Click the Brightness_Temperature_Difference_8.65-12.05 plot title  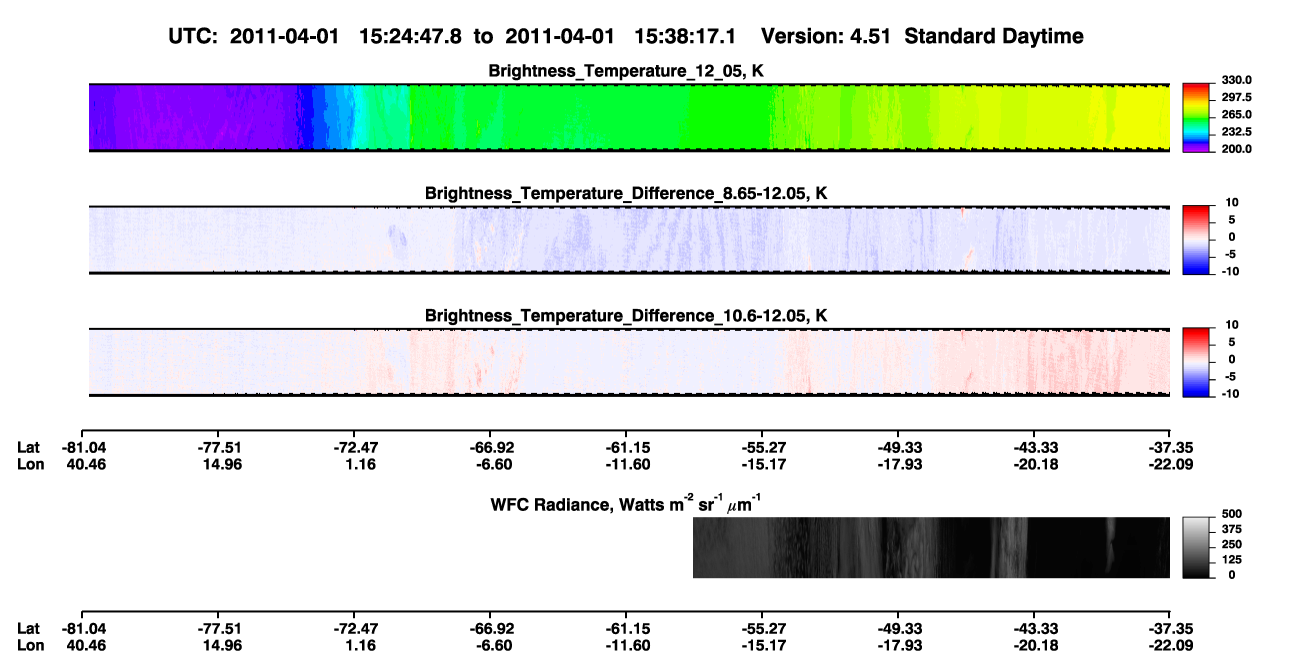click(627, 193)
